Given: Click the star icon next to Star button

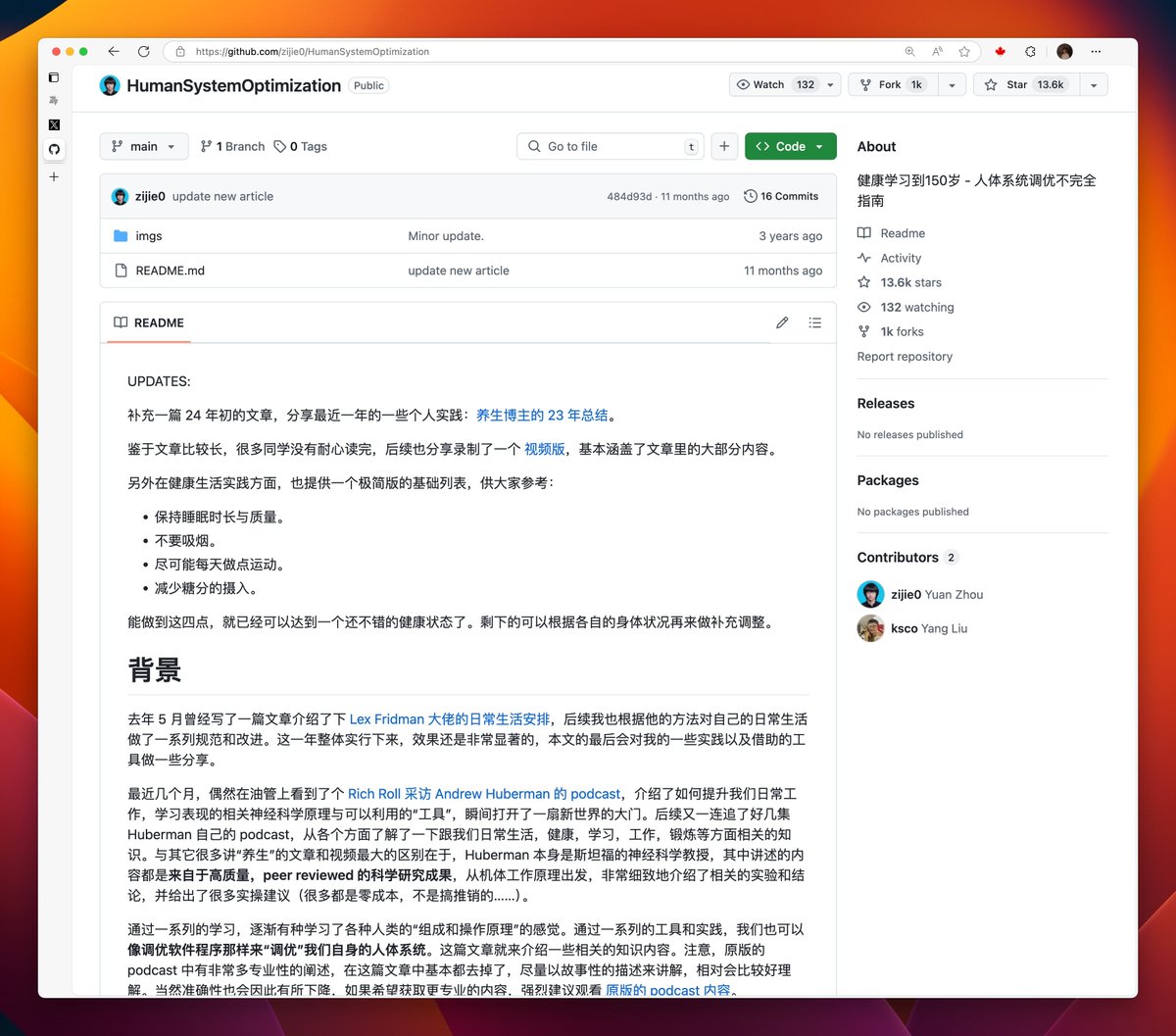Looking at the screenshot, I should [992, 84].
